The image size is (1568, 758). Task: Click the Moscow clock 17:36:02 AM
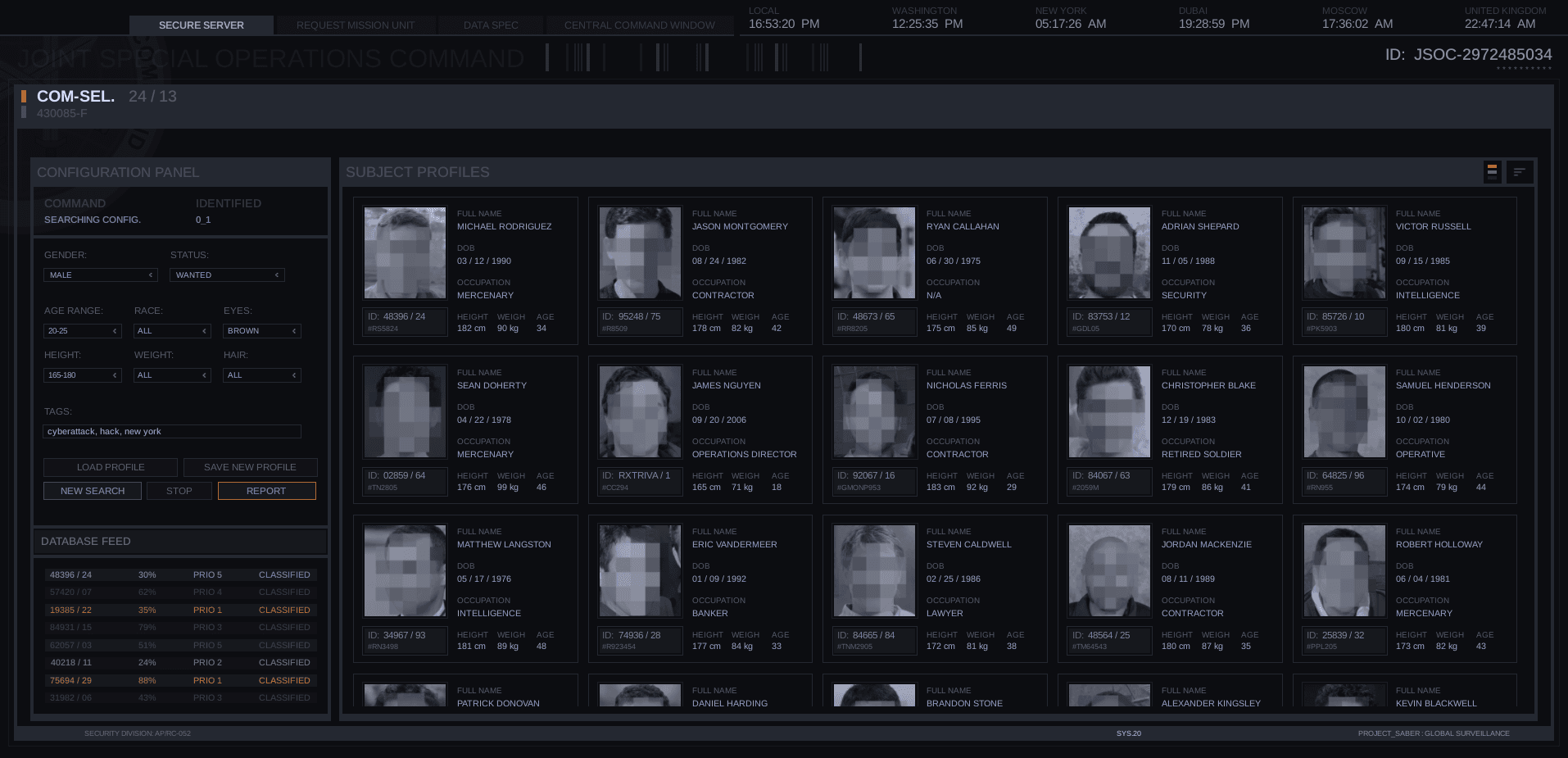1357,24
